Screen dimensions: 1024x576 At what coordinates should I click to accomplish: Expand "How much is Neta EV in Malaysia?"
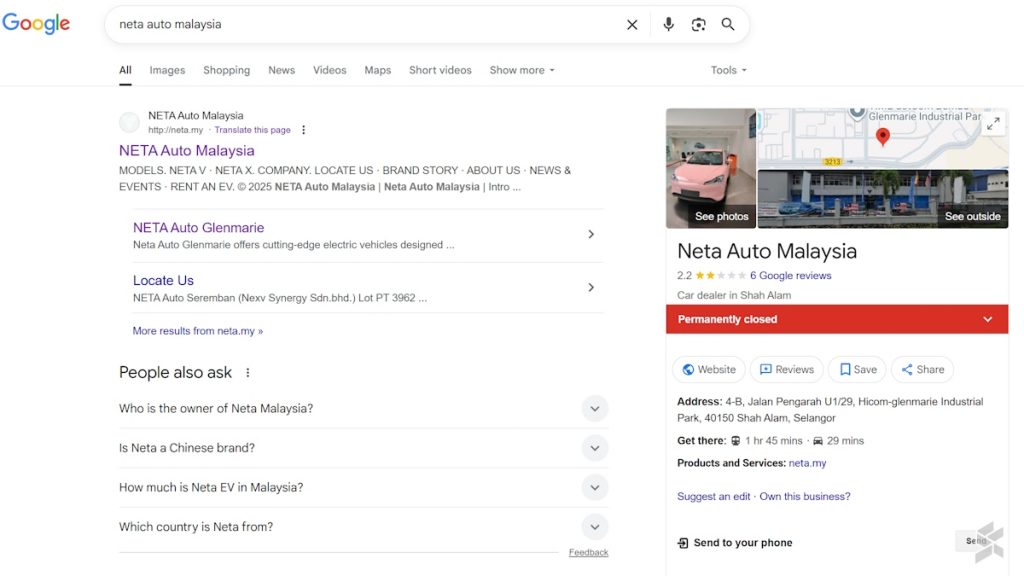594,488
